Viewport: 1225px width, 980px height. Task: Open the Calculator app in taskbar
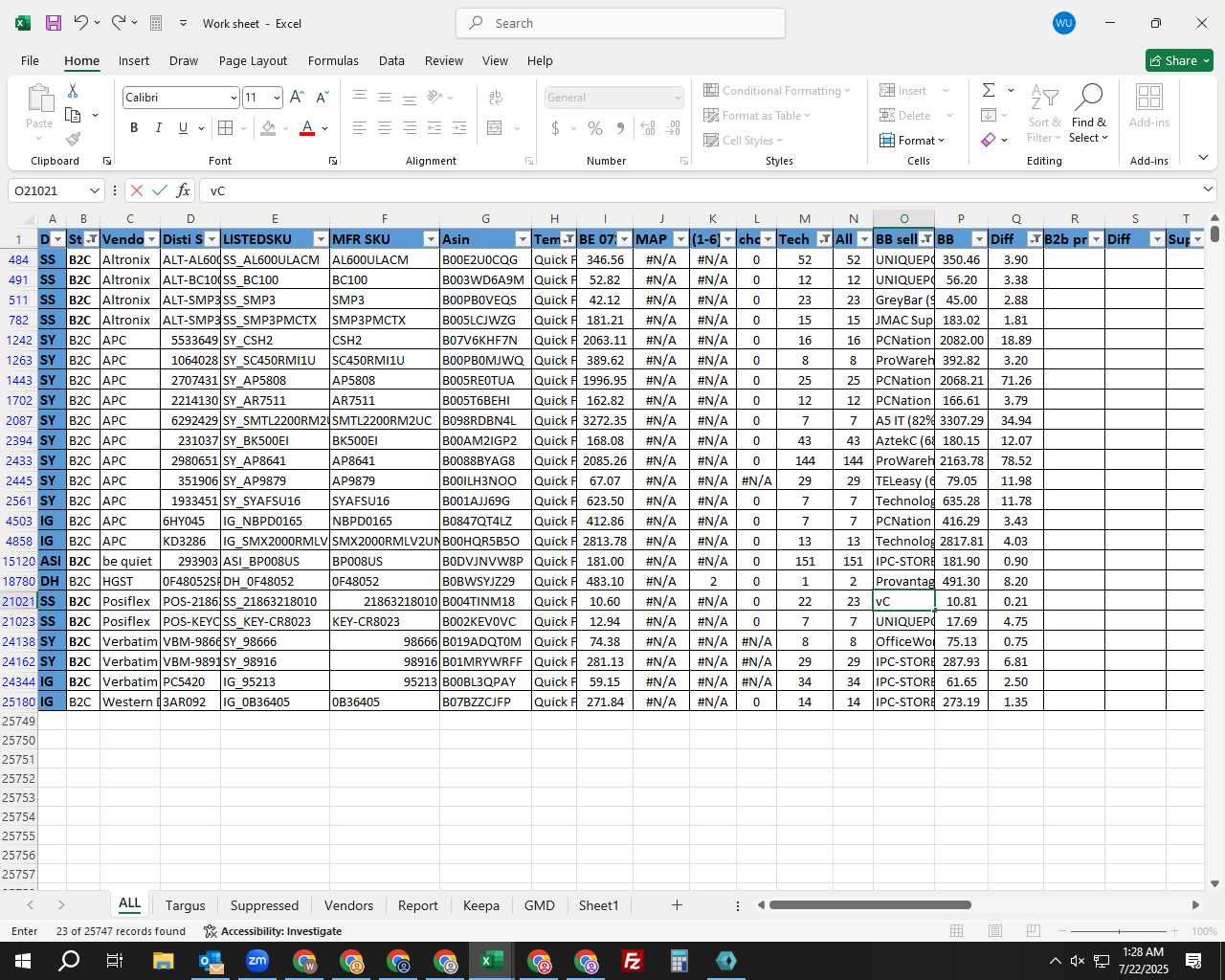point(679,961)
